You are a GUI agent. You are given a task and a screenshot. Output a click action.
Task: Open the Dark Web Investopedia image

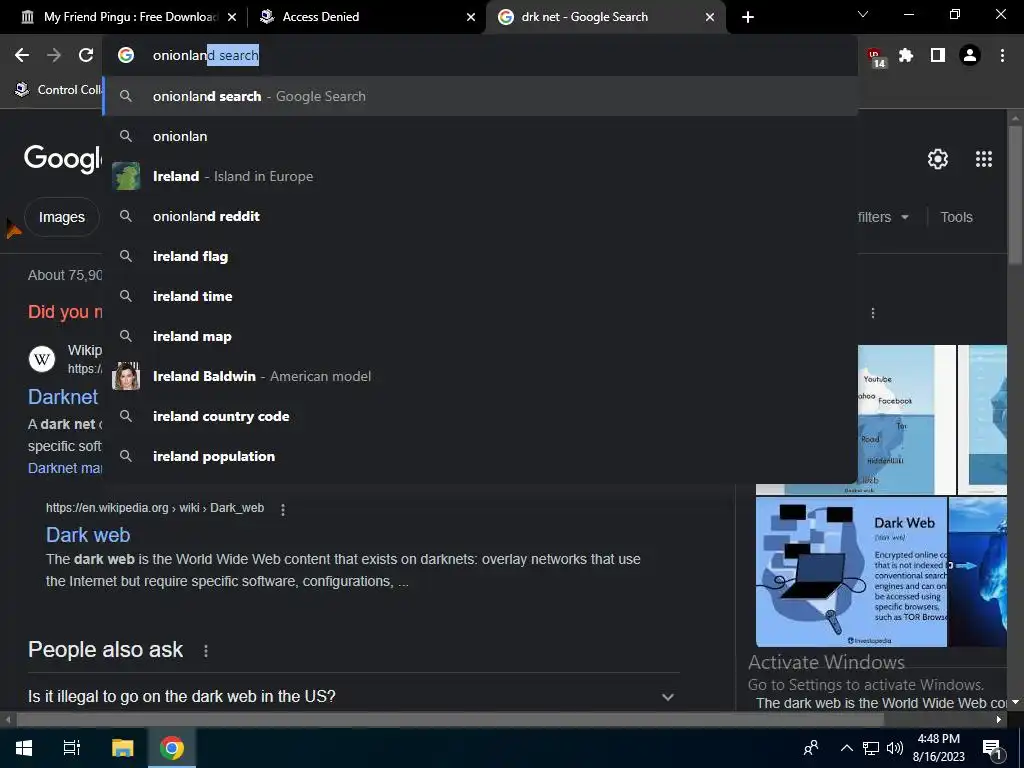pos(851,571)
